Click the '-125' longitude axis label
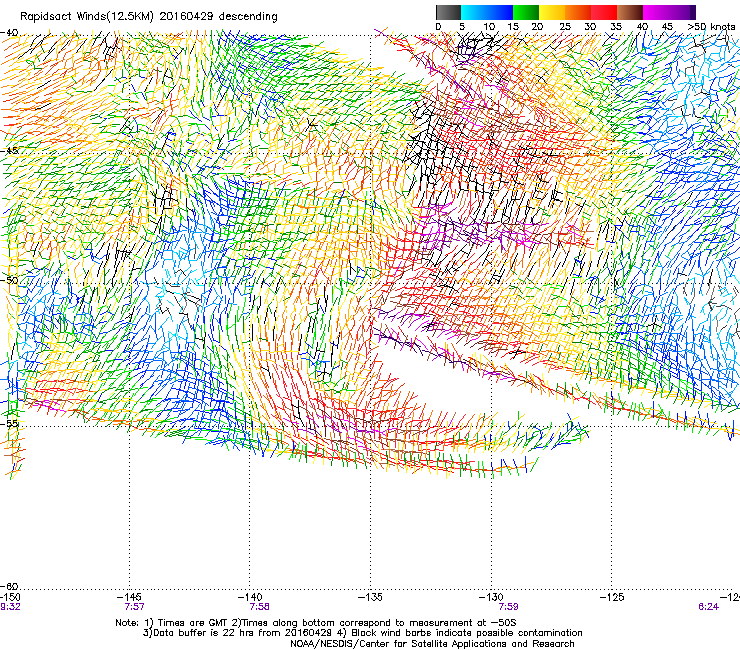Screen dimensions: 740x650 point(612,597)
